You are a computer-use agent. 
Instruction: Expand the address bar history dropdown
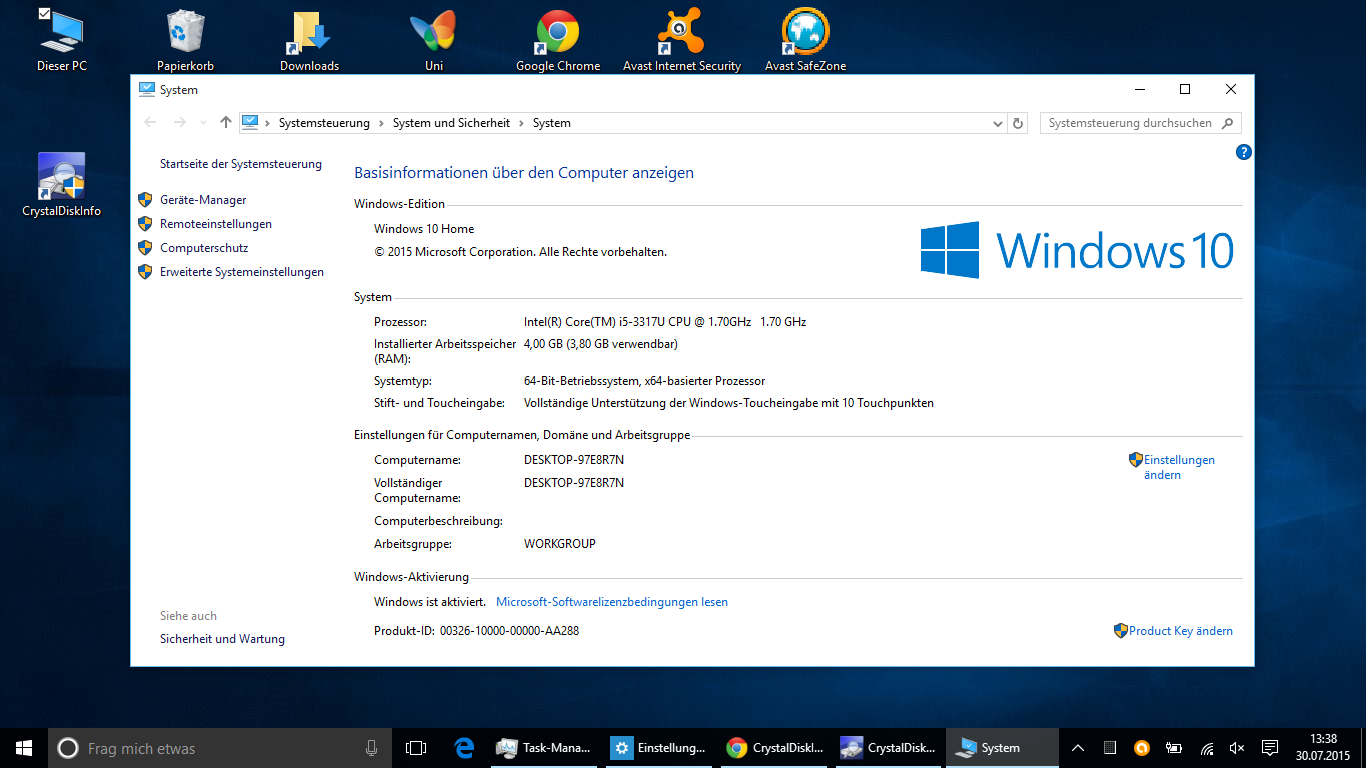coord(997,123)
